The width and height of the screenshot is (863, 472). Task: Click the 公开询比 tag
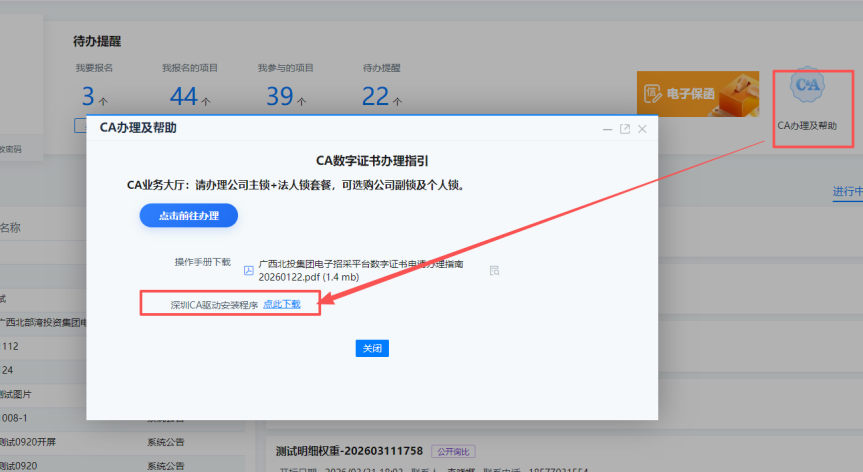pos(454,452)
